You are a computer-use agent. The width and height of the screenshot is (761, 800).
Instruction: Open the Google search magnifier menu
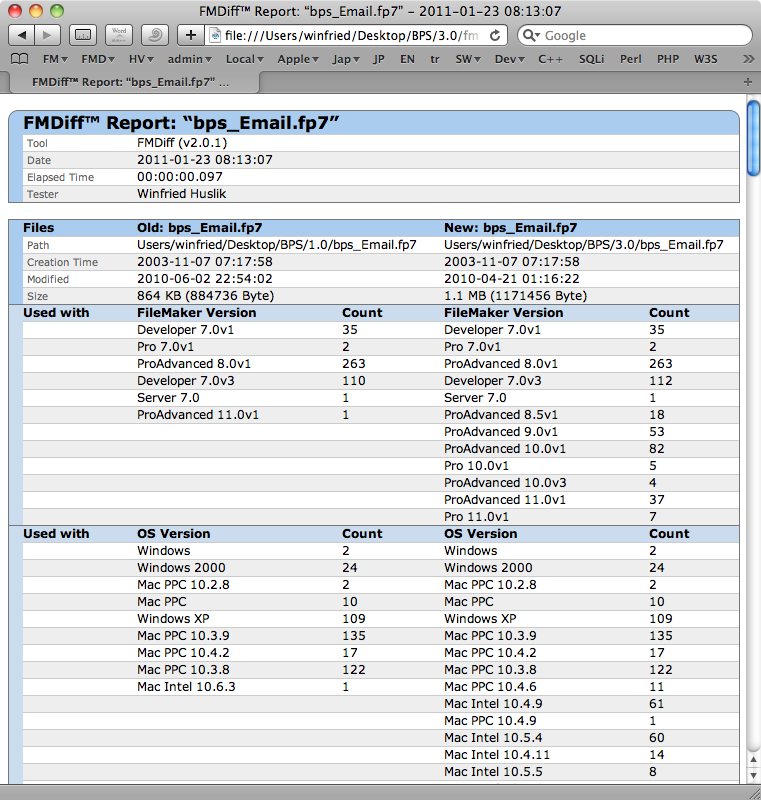531,35
